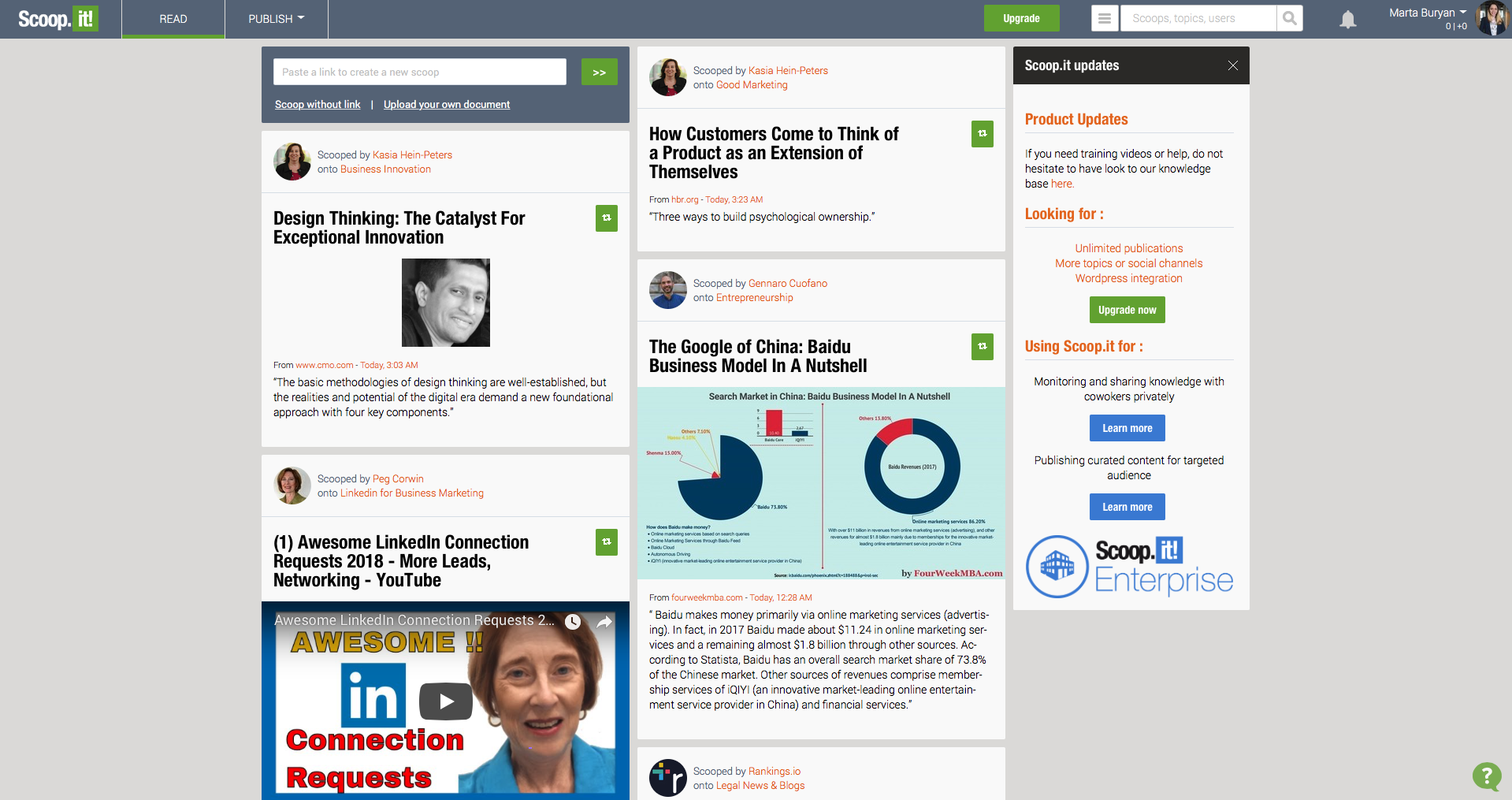Image resolution: width=1512 pixels, height=800 pixels.
Task: Close the Scoop.it updates panel
Action: click(x=1233, y=65)
